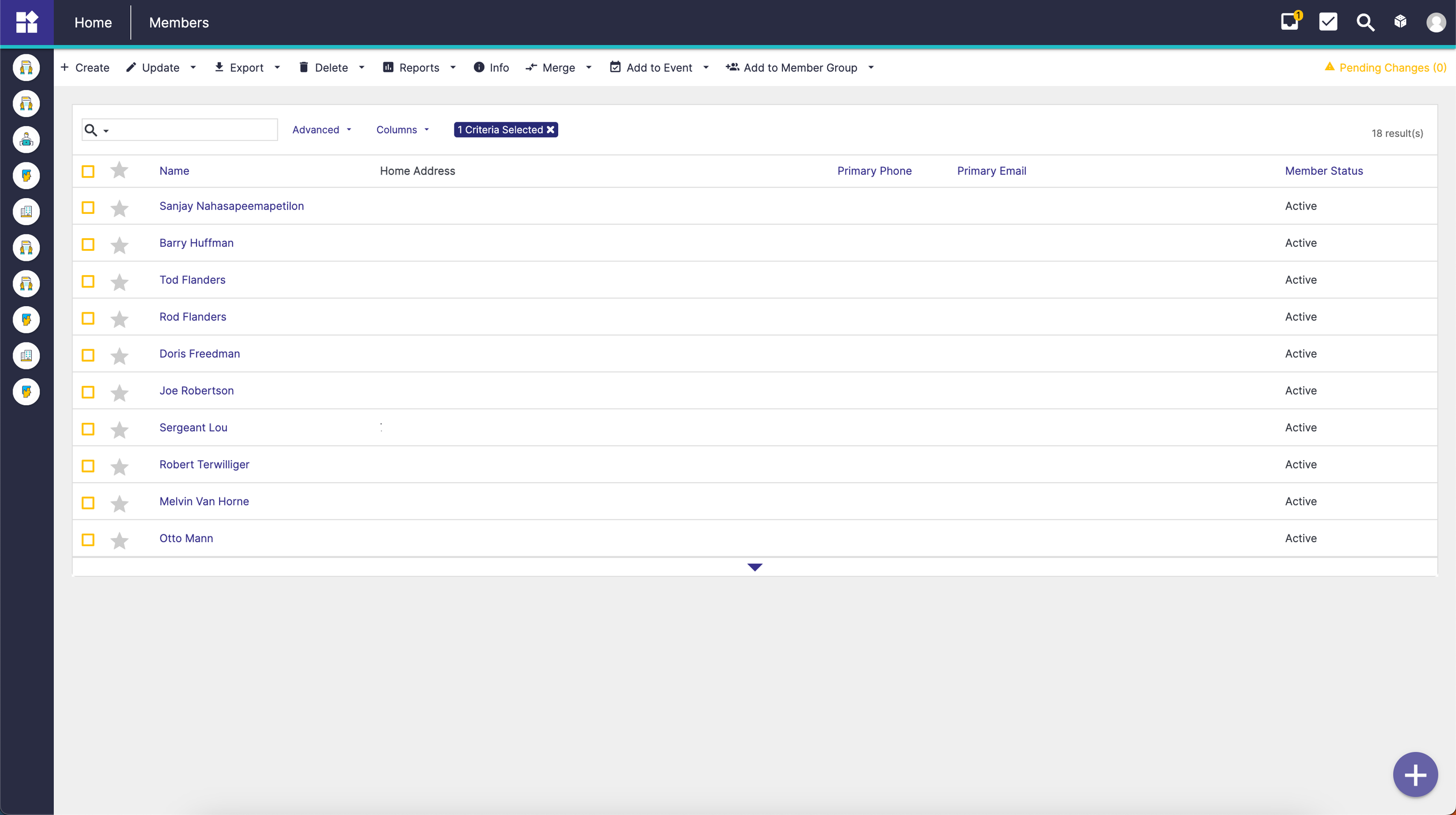
Task: Expand the Export dropdown arrow
Action: coord(277,67)
